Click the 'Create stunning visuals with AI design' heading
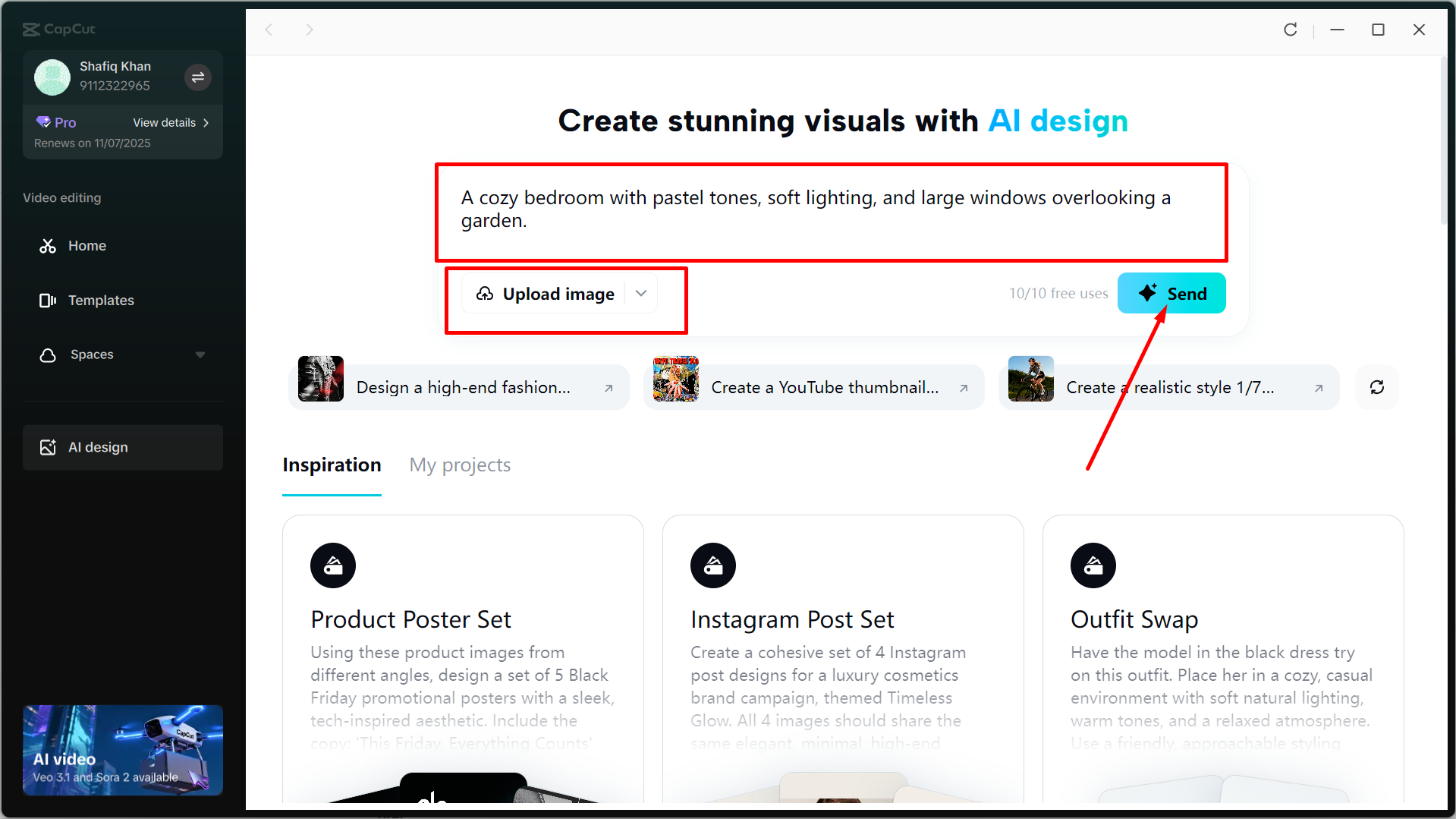This screenshot has height=819, width=1456. [x=843, y=121]
